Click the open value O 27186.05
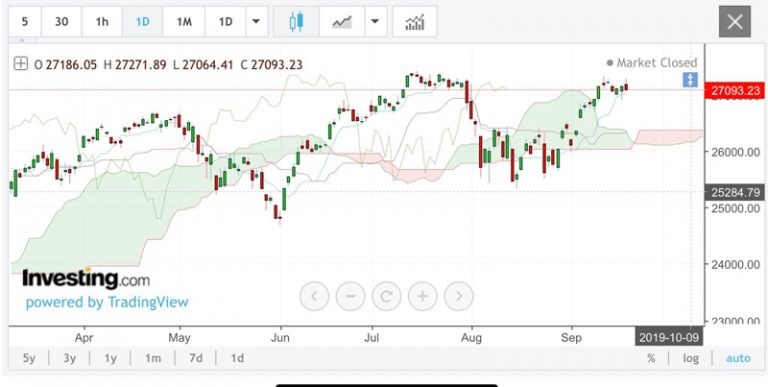The height and width of the screenshot is (387, 768). 66,65
